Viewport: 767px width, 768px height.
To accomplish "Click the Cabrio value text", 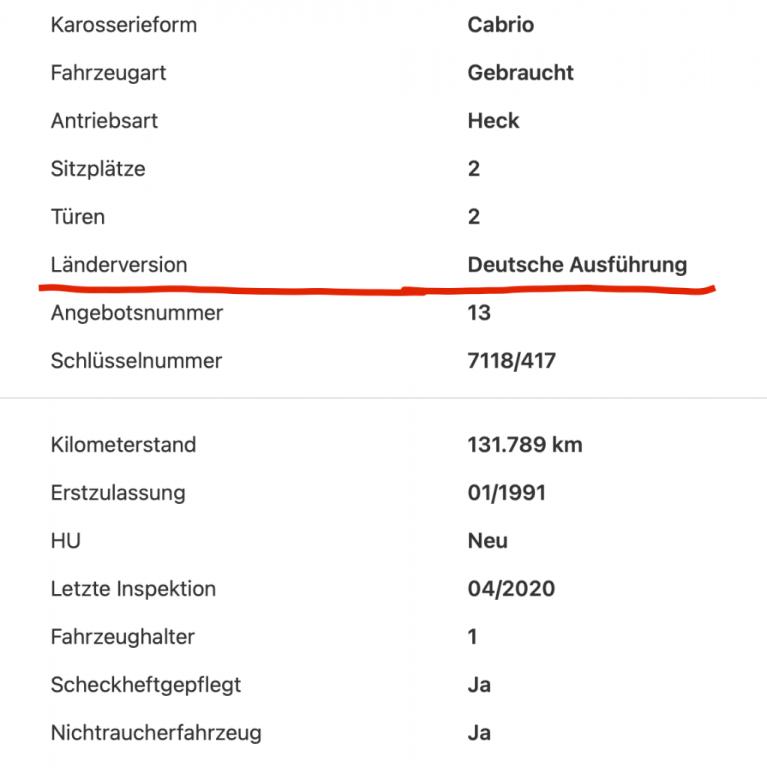I will coord(501,25).
